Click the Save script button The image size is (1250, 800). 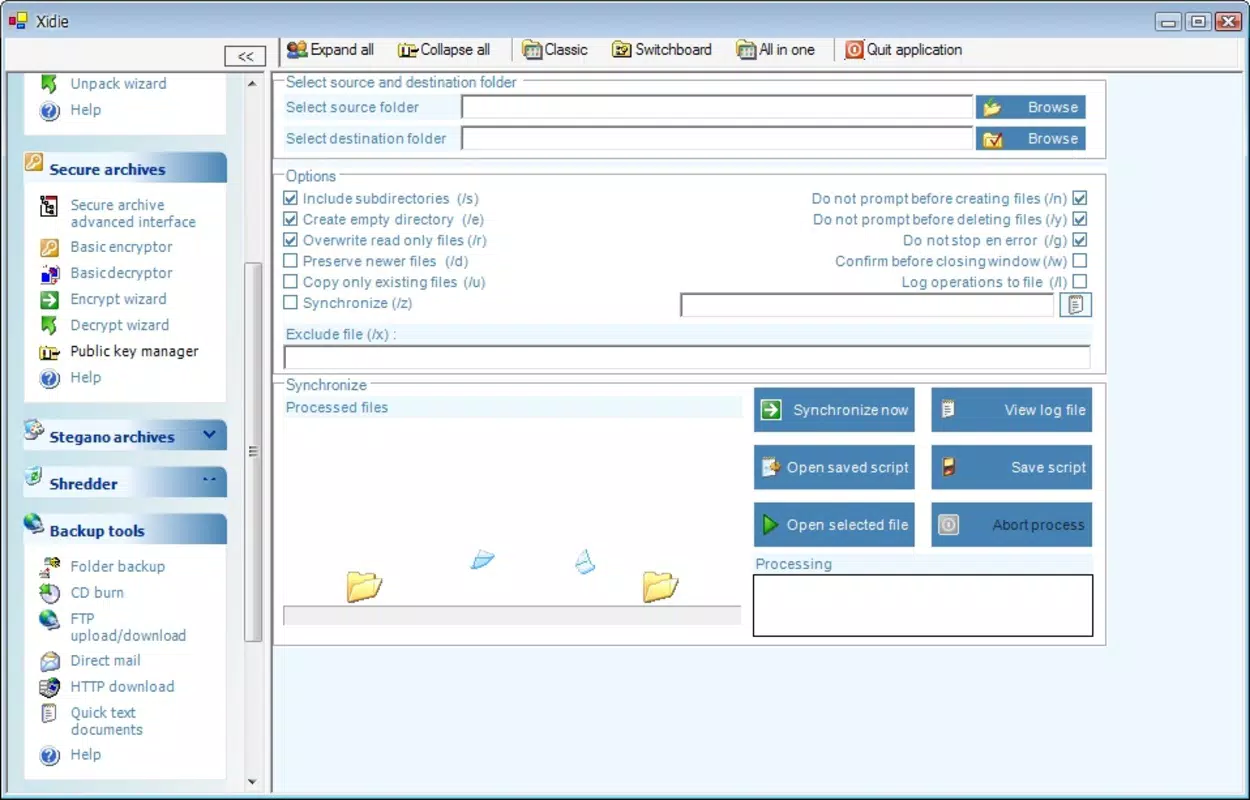pos(1012,467)
